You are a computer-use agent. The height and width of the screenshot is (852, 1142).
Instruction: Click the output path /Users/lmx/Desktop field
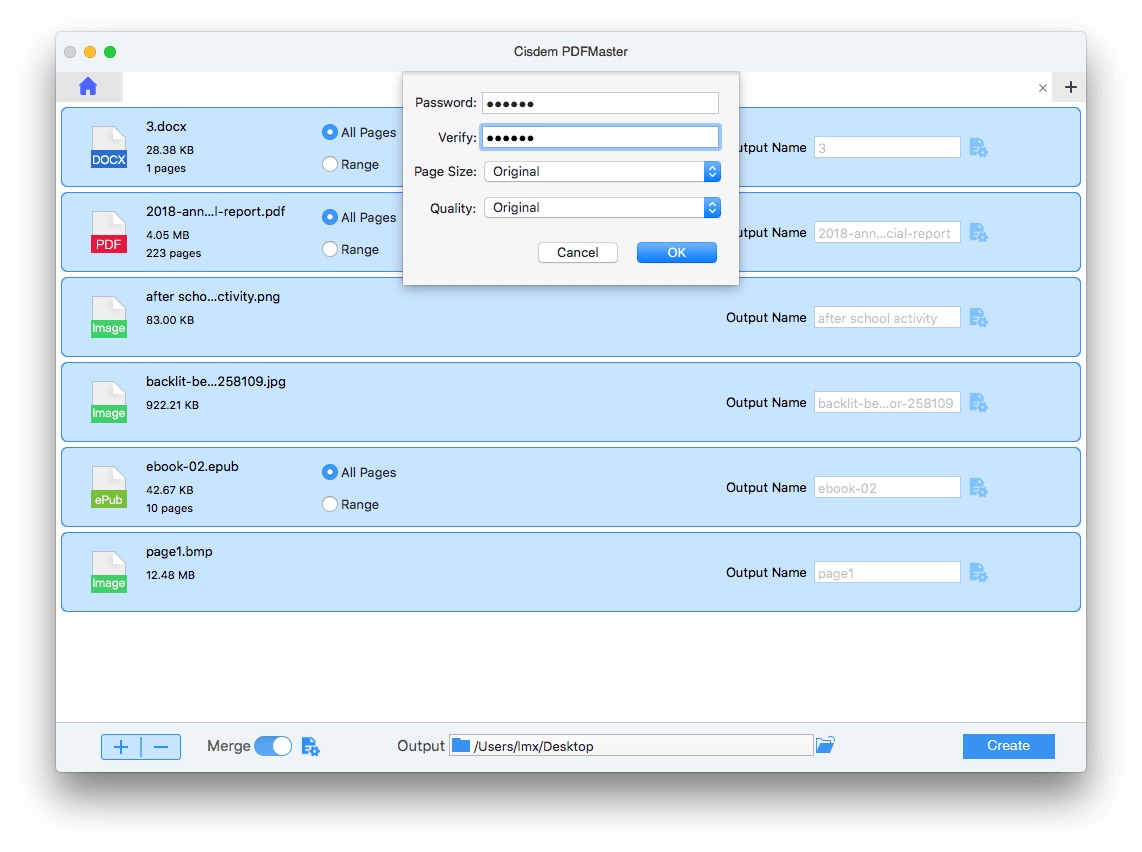[x=631, y=746]
